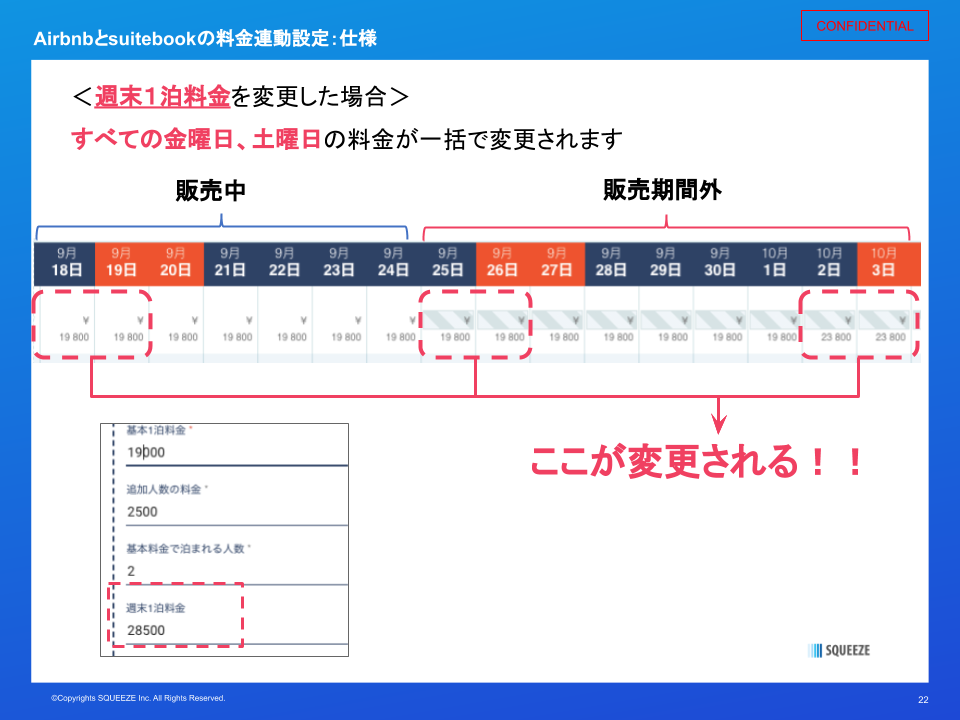
Task: Select the 9月28日 date header
Action: click(612, 264)
